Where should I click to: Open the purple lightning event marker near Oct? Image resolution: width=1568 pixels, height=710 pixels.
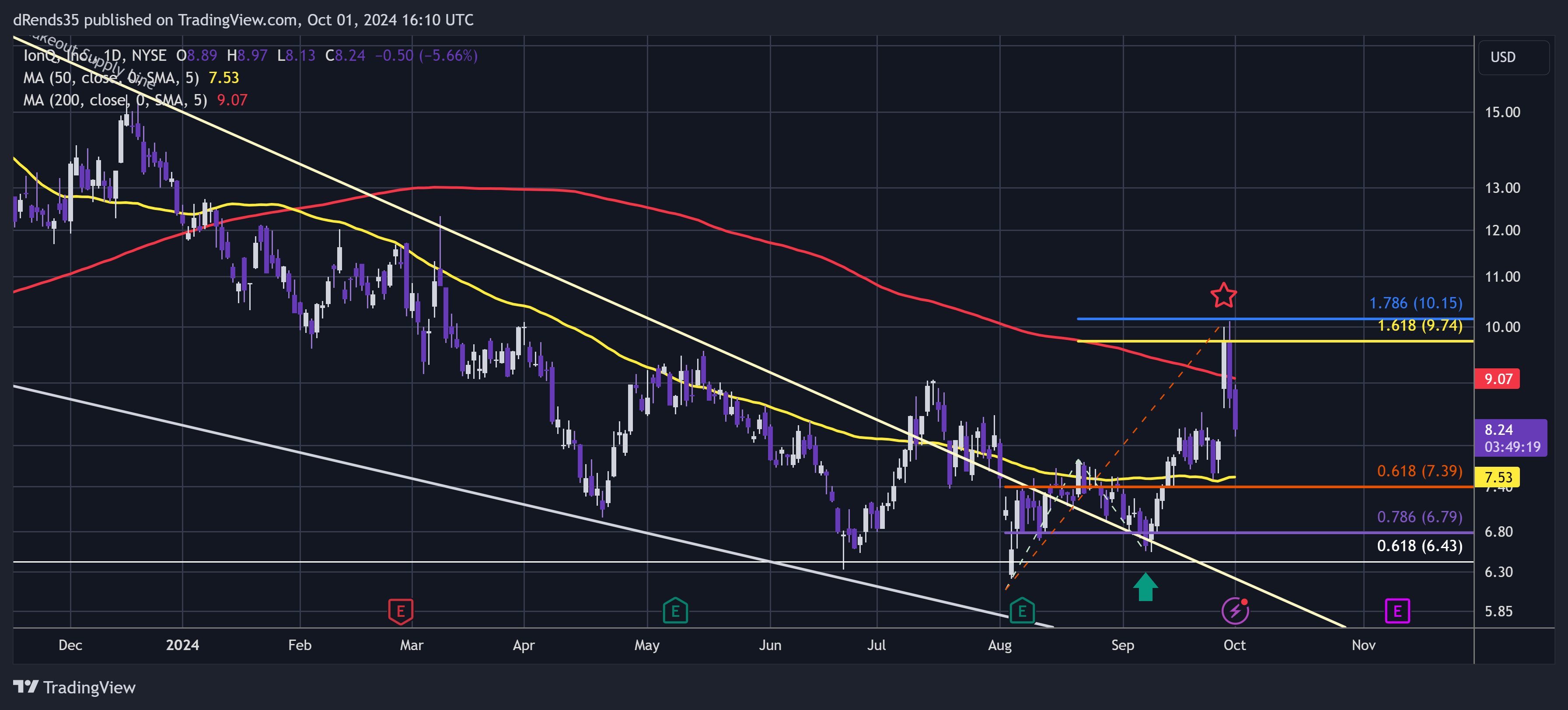(1235, 611)
